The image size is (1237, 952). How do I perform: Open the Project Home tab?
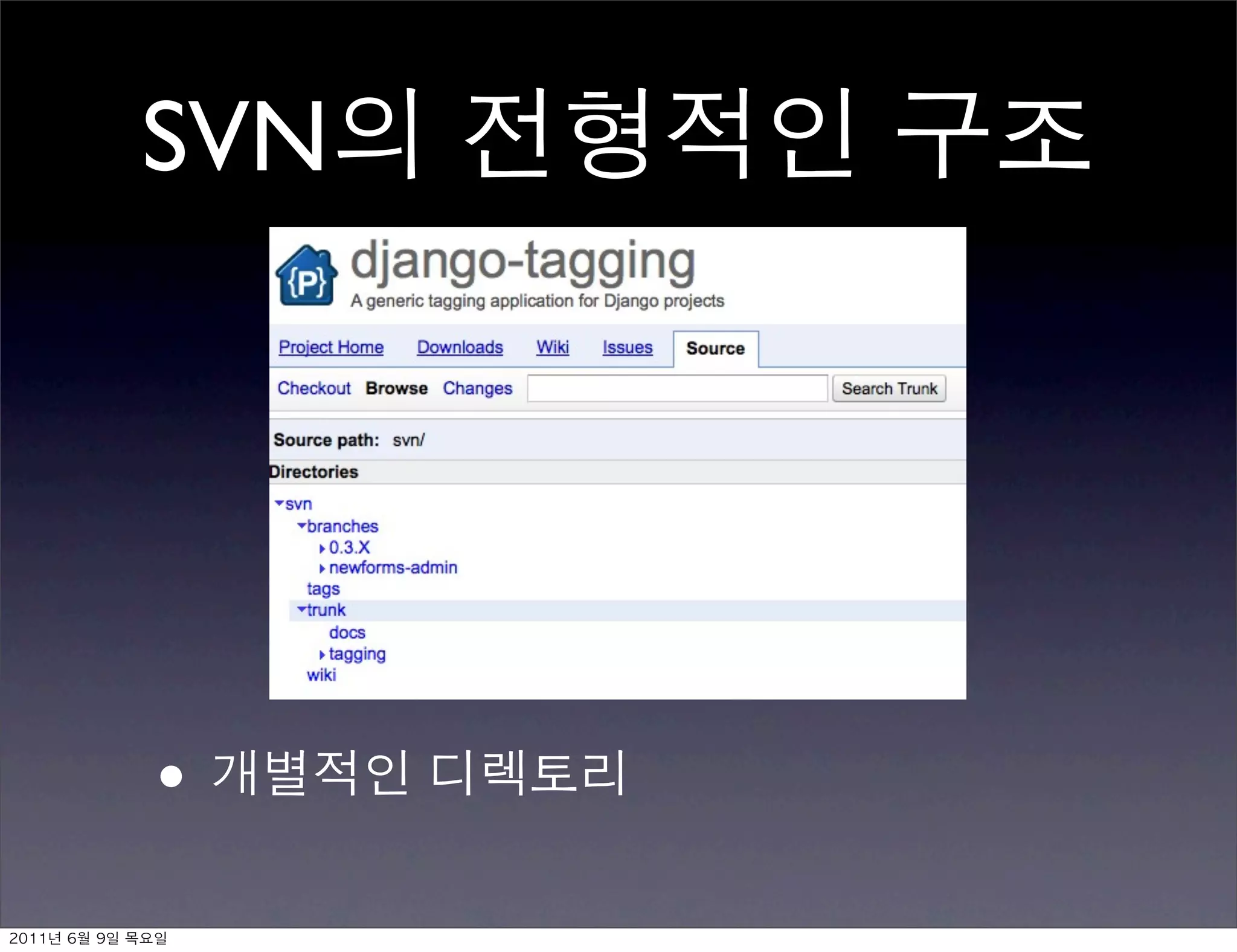(331, 347)
